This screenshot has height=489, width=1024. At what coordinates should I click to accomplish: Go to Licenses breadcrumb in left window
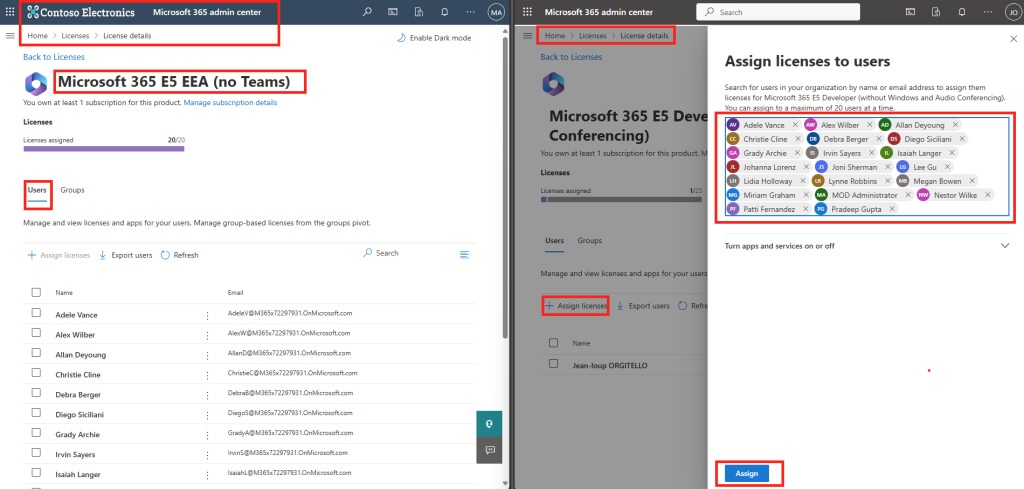click(x=75, y=36)
